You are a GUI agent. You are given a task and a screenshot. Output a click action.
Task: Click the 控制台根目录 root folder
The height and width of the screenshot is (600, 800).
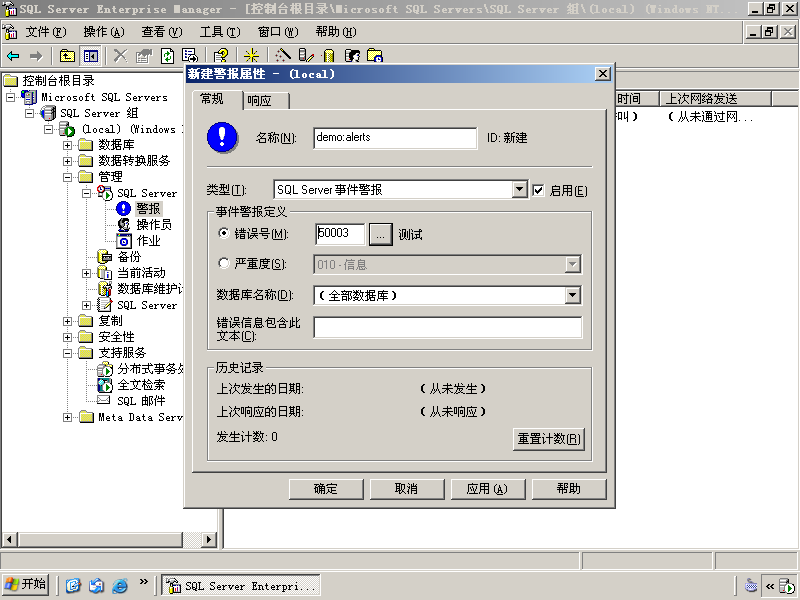tap(58, 81)
